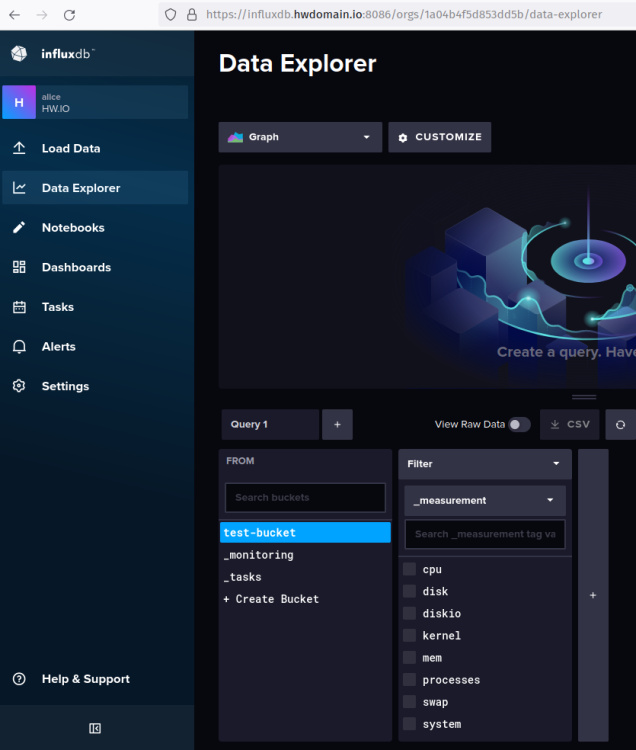Check the cpu measurement checkbox
This screenshot has height=750, width=636.
pyautogui.click(x=409, y=570)
